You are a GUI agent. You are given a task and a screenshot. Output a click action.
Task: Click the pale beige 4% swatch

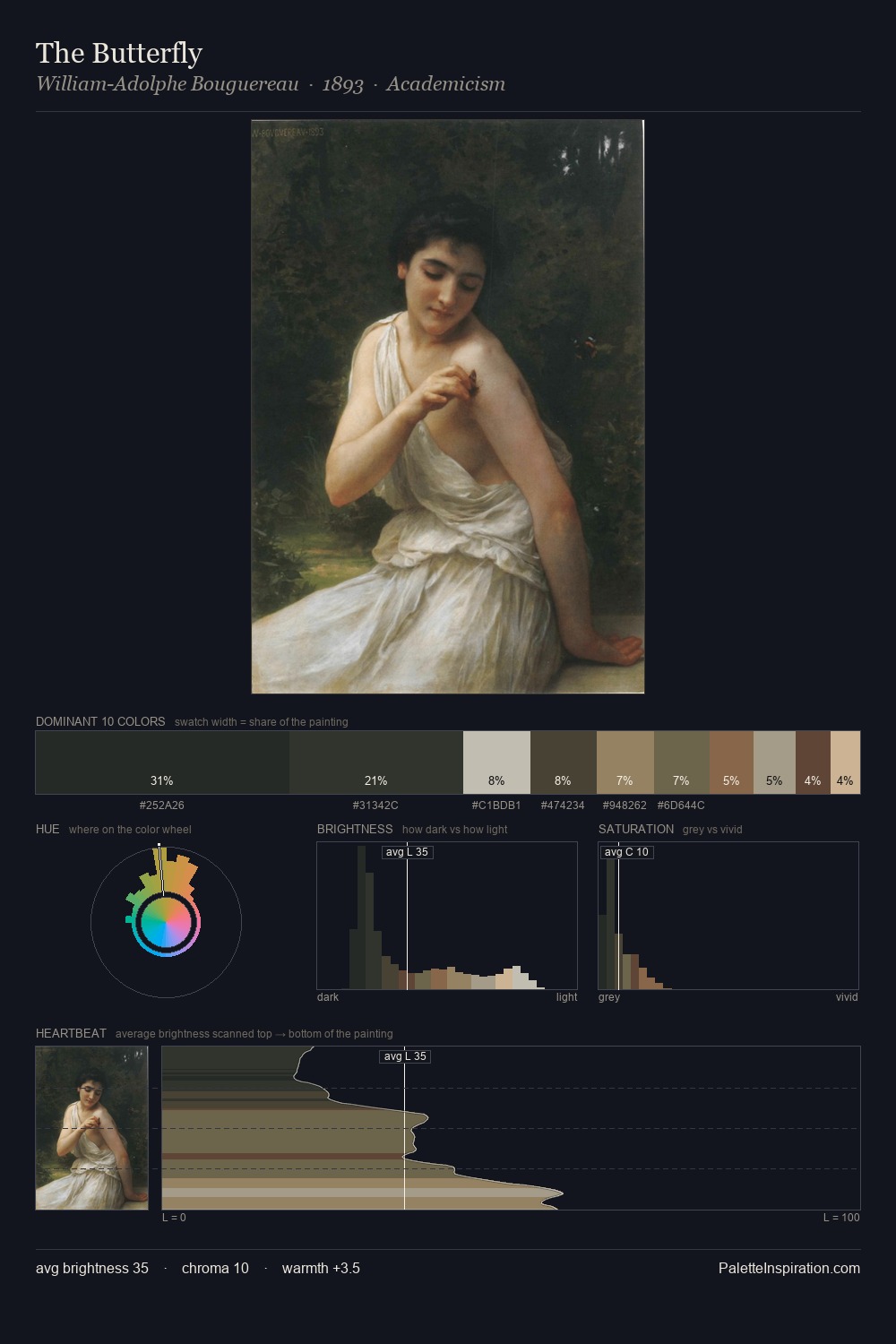click(x=845, y=762)
